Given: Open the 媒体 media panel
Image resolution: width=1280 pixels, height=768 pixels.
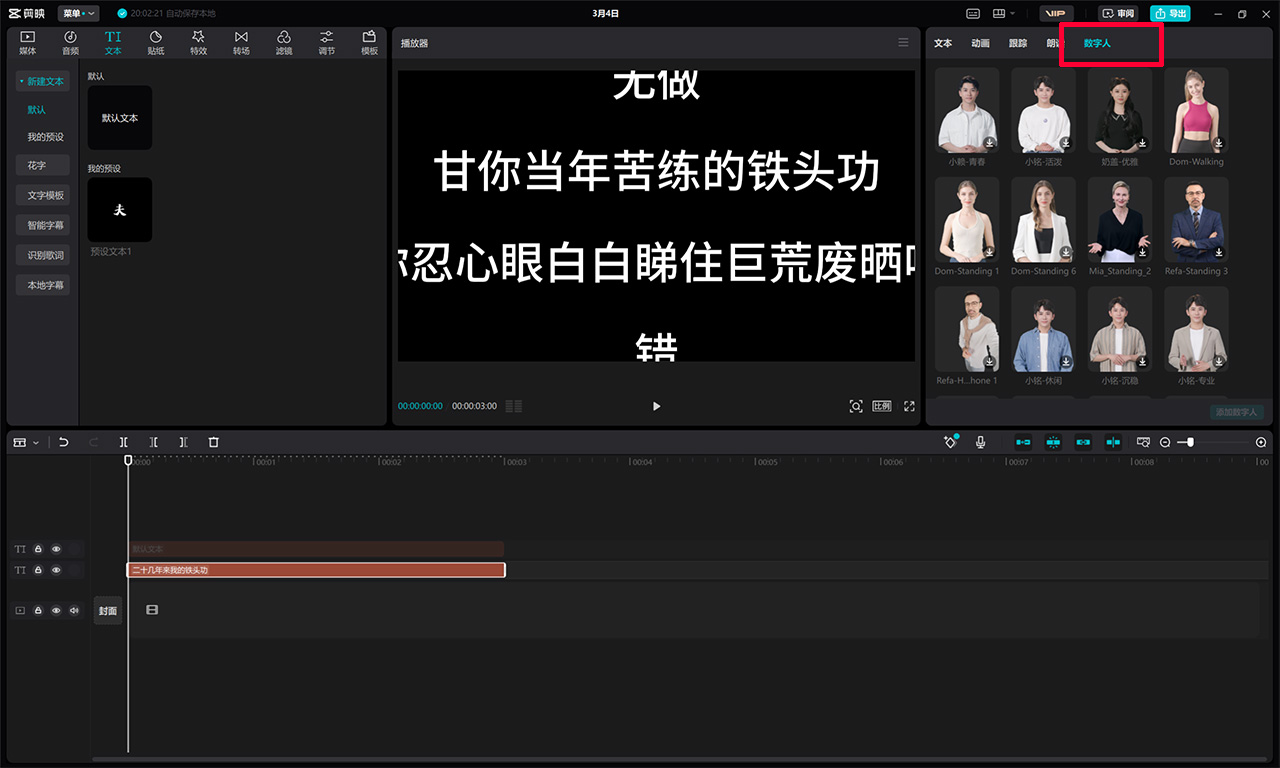Looking at the screenshot, I should pyautogui.click(x=27, y=42).
